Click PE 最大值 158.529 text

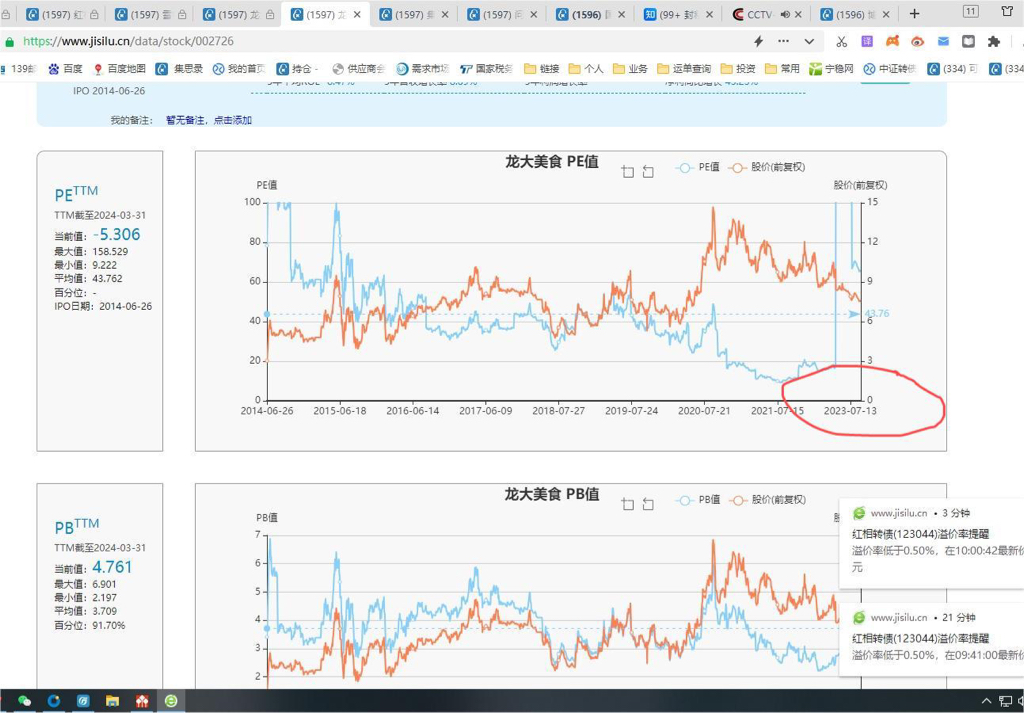91,251
